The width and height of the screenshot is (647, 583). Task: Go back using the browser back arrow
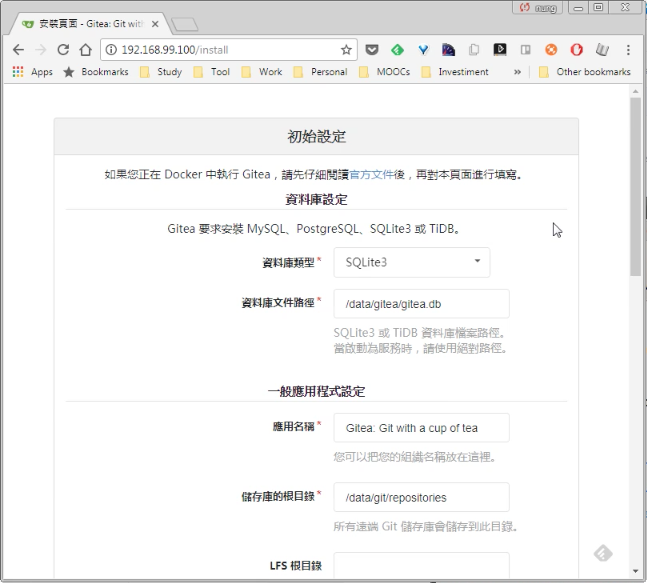point(18,50)
